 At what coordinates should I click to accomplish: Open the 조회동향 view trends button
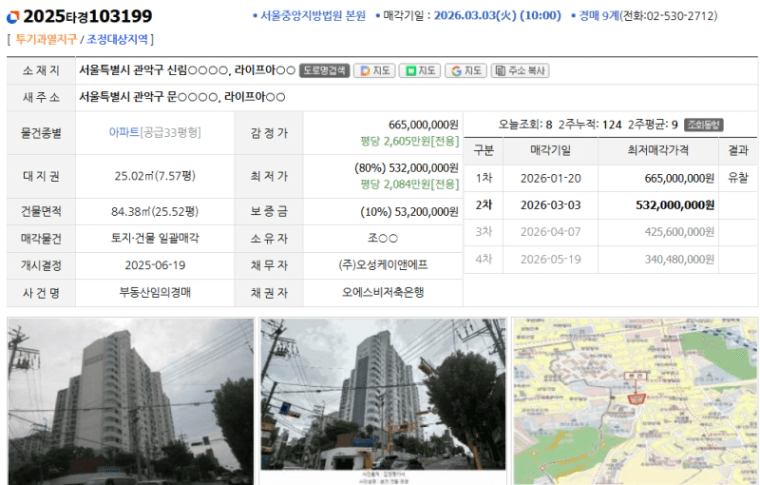[x=703, y=124]
